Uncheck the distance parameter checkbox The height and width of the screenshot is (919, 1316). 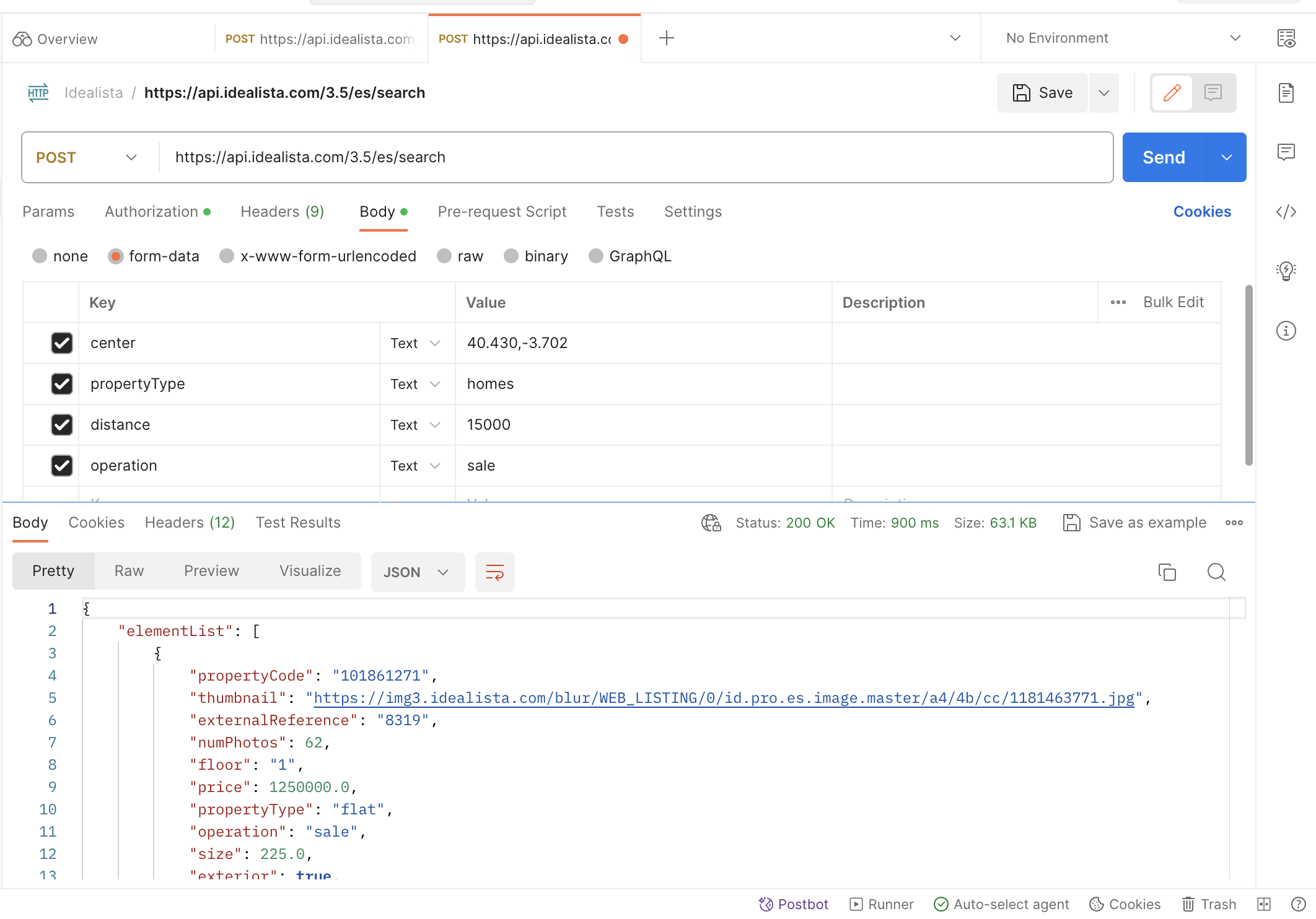tap(62, 425)
